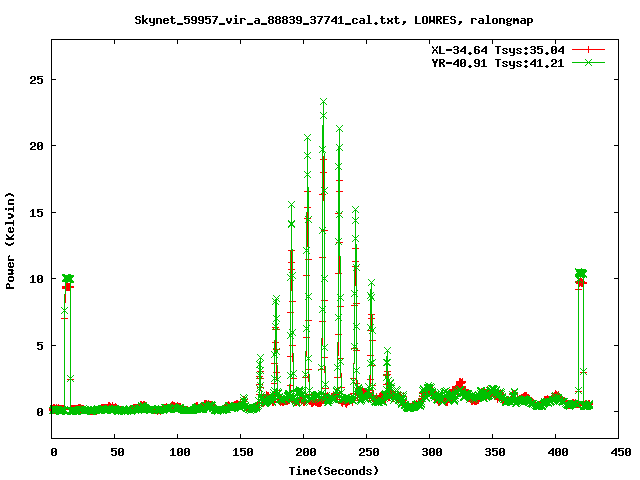Screen dimensions: 640x480
Task: Click the green YR legend line sample
Action: tap(588, 62)
